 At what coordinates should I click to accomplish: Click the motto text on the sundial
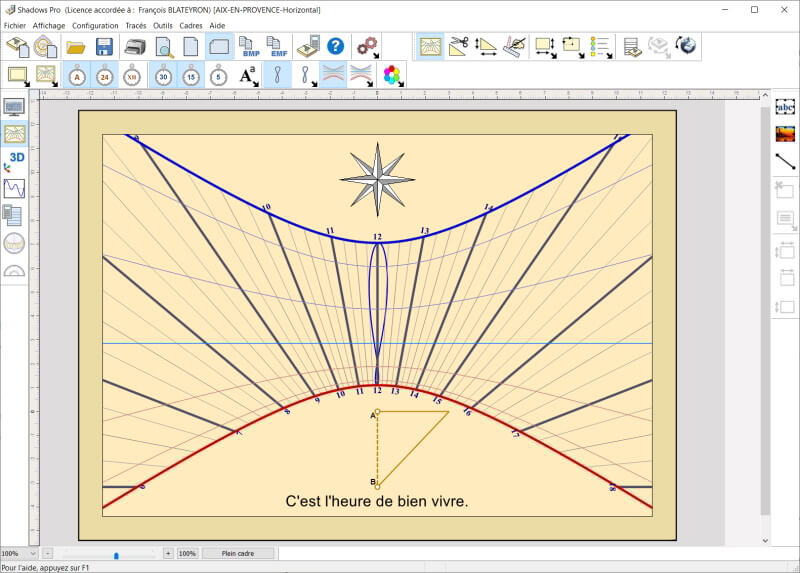376,500
